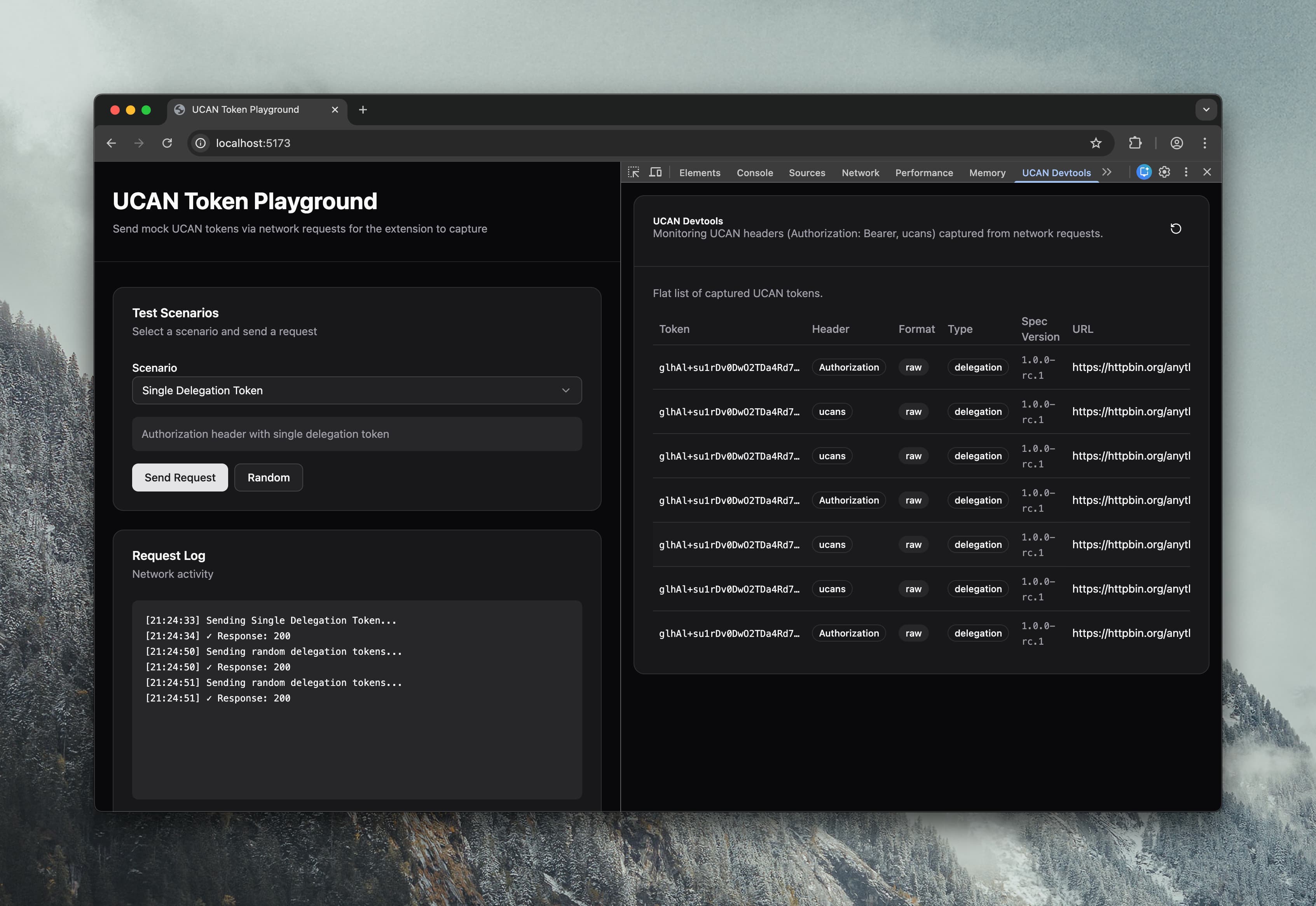Open the Network panel tab

860,173
